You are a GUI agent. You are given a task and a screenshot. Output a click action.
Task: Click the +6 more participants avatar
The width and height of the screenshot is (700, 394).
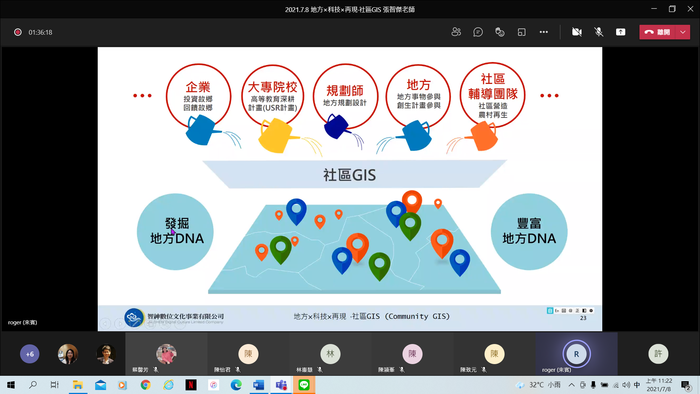[29, 354]
